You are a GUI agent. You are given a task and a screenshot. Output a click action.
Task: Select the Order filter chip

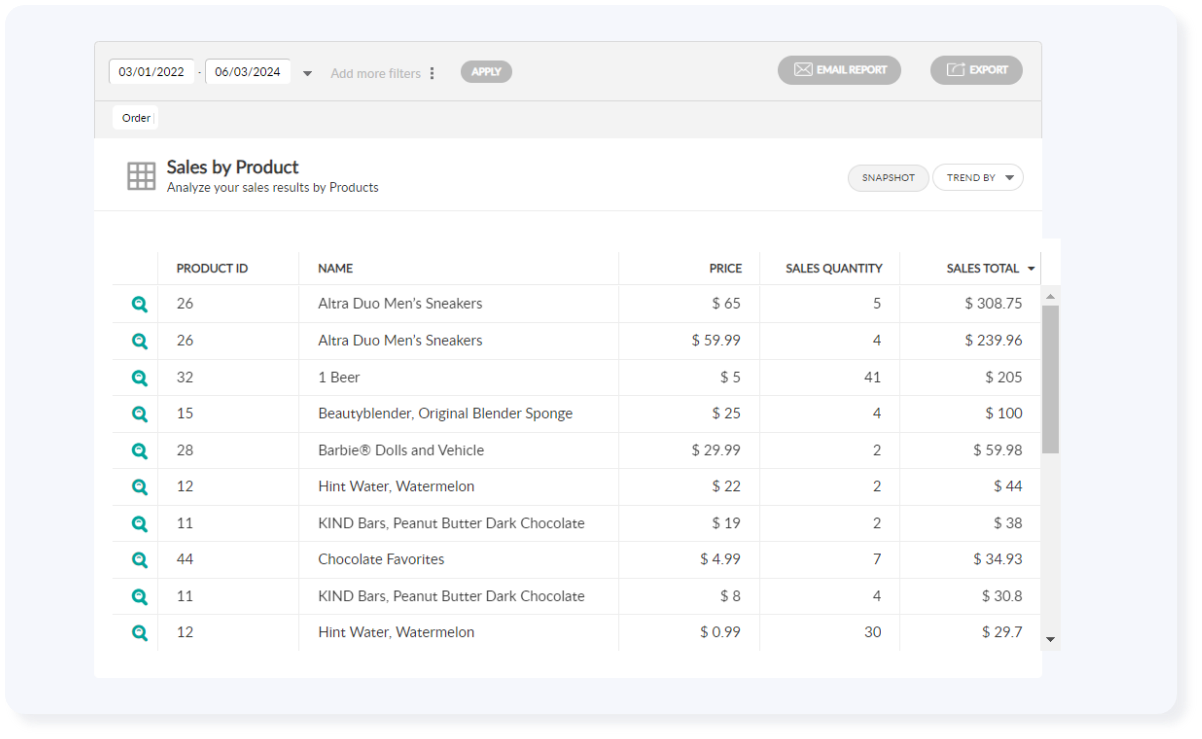(x=135, y=117)
